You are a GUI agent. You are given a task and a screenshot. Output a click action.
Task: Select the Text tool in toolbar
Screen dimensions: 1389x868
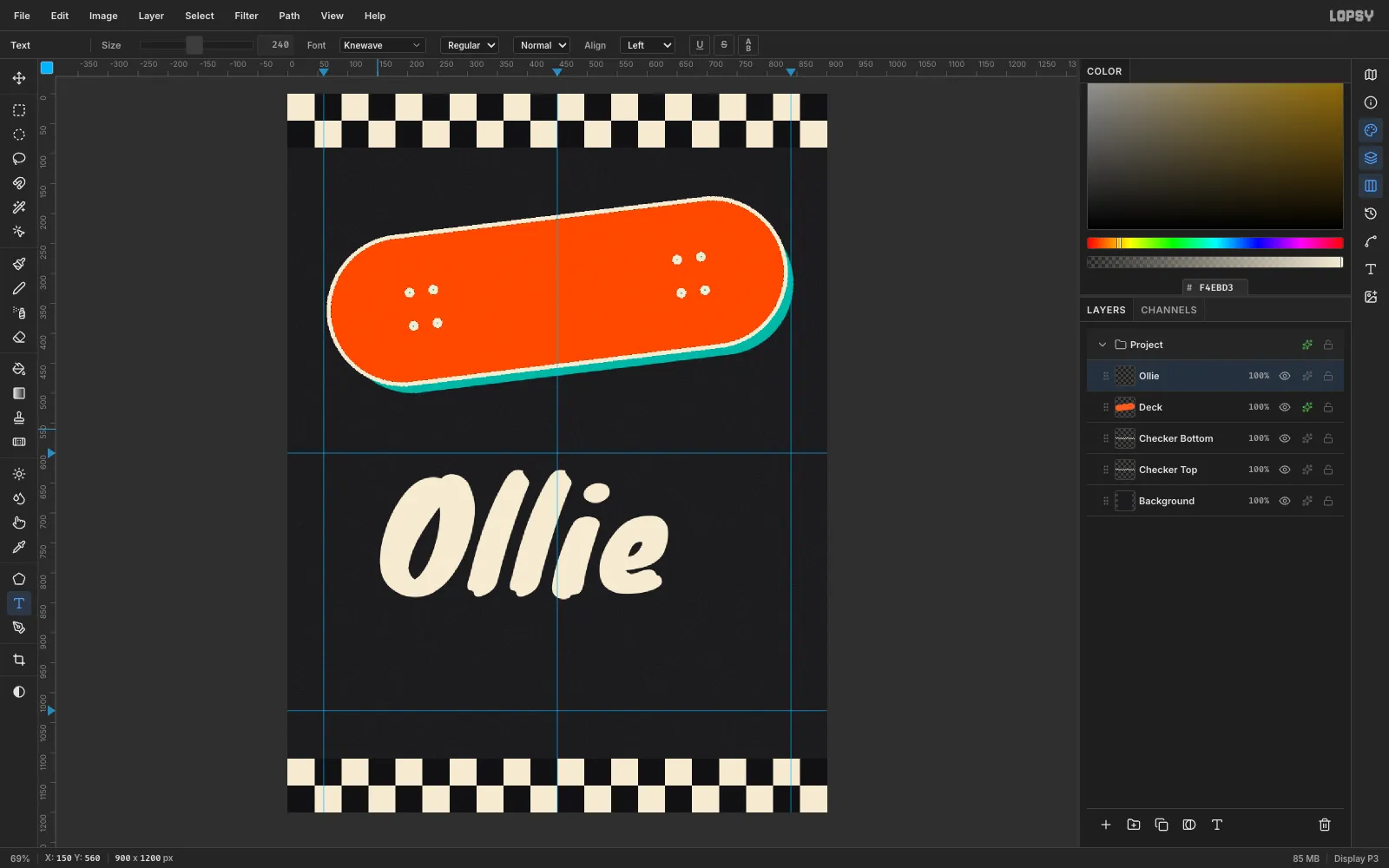pyautogui.click(x=19, y=603)
